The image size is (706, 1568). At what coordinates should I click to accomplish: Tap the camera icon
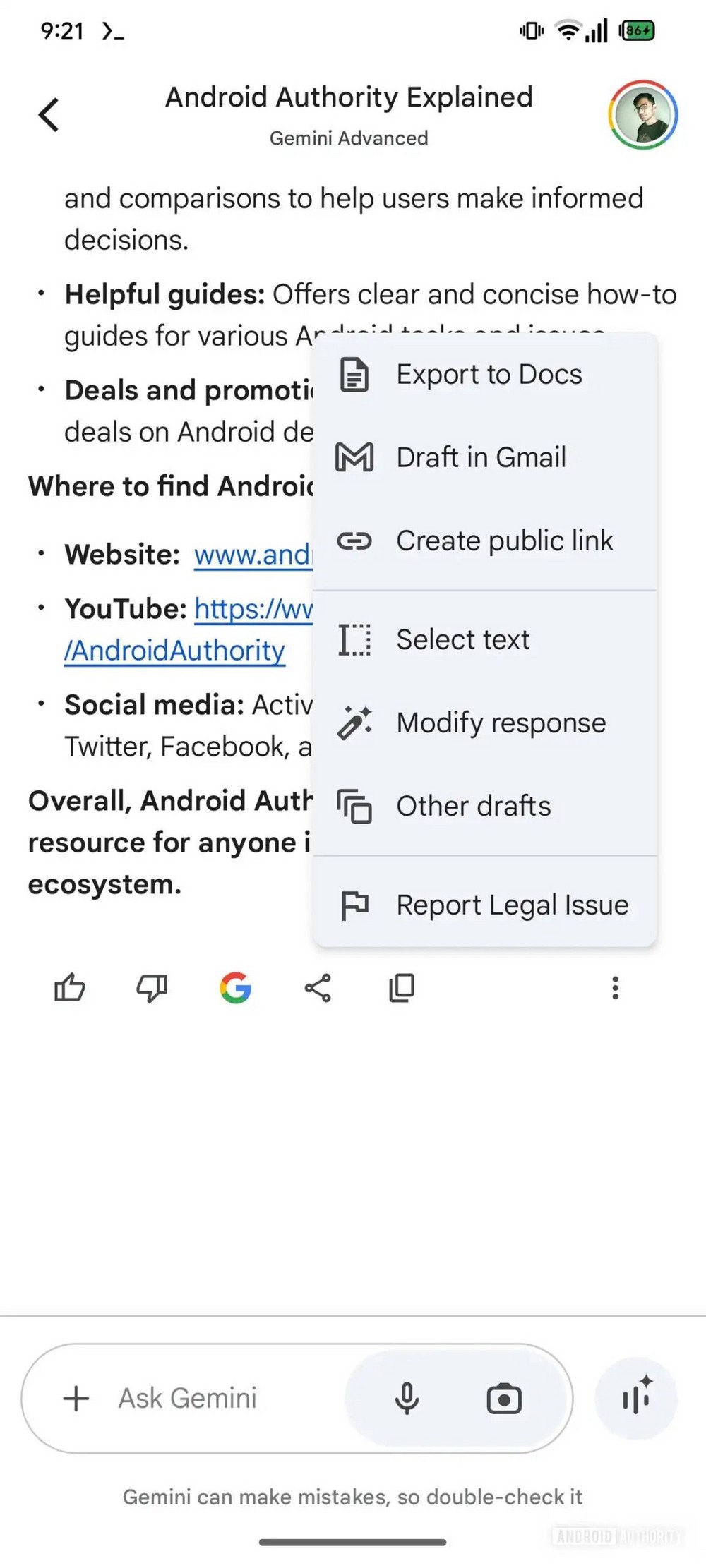[504, 1398]
